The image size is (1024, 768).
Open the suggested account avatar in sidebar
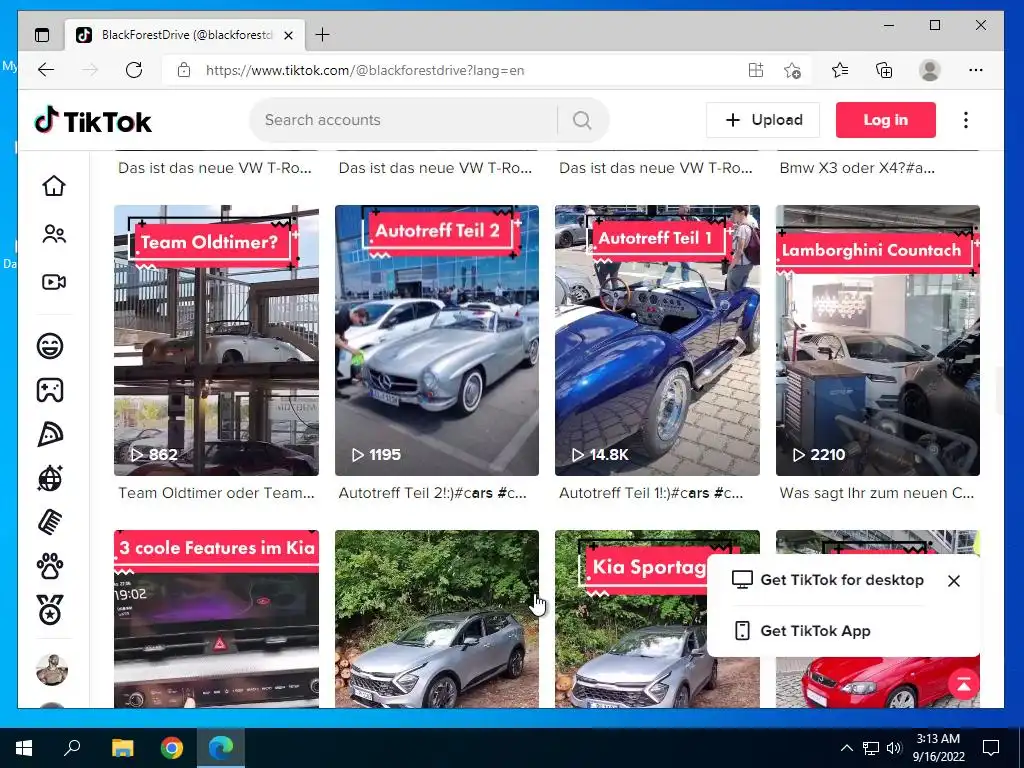click(52, 669)
